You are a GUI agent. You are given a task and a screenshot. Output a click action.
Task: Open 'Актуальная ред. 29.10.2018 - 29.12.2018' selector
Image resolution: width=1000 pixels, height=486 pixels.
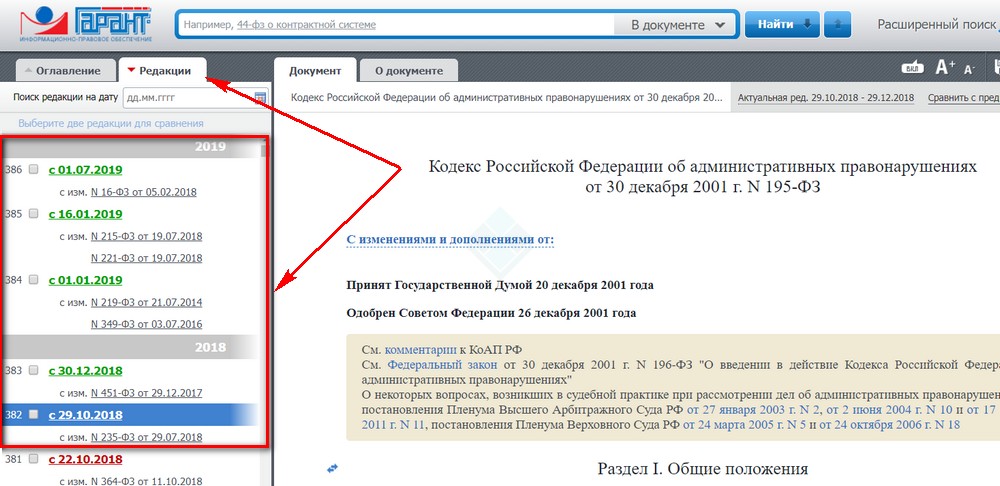[826, 98]
